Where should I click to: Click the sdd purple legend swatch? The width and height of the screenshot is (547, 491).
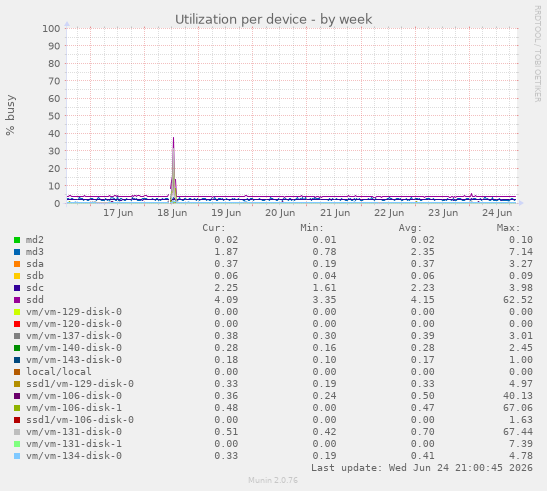coord(17,300)
